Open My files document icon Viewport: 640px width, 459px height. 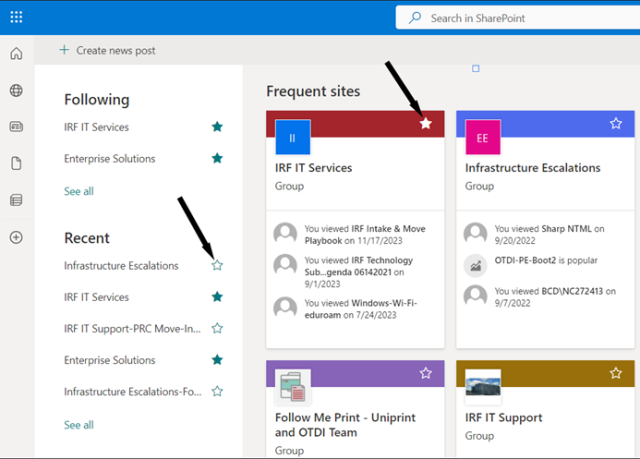(16, 163)
